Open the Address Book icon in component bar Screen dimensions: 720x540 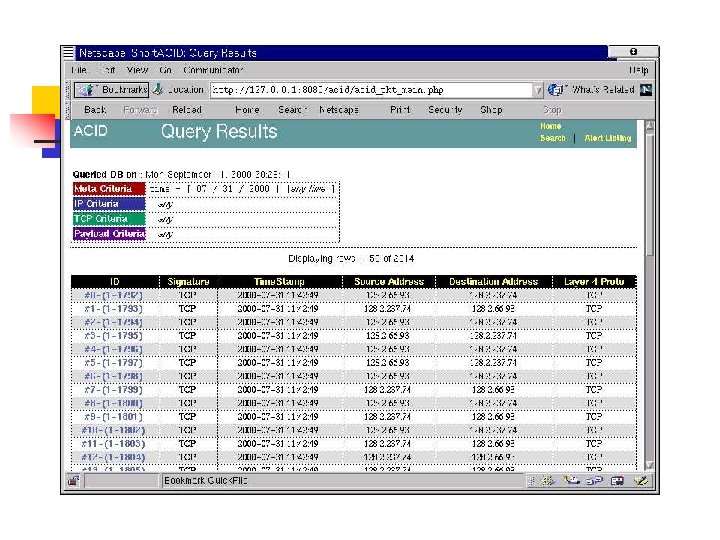pos(617,481)
